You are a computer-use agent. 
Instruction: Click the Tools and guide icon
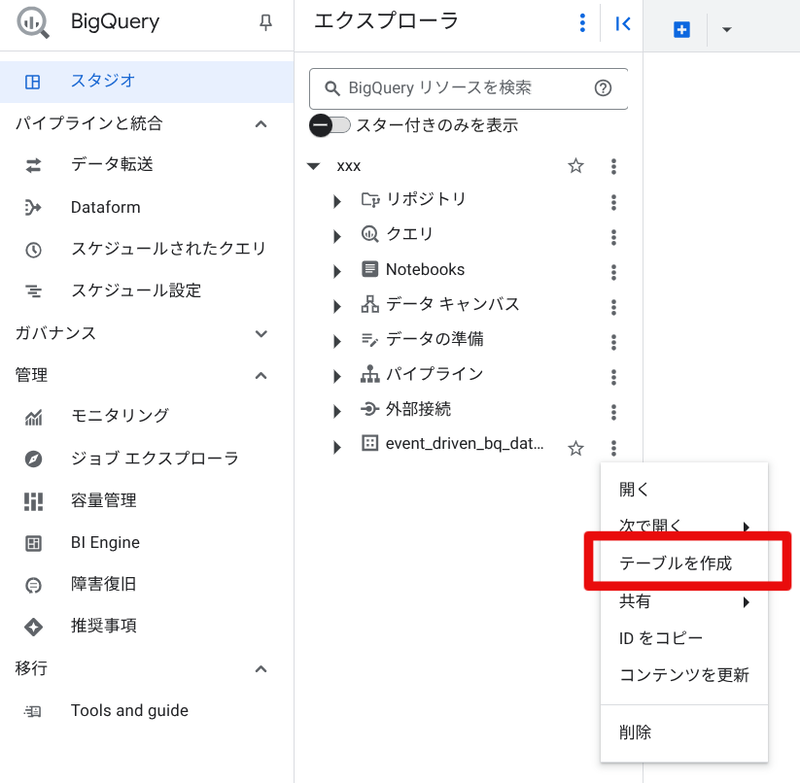click(33, 711)
